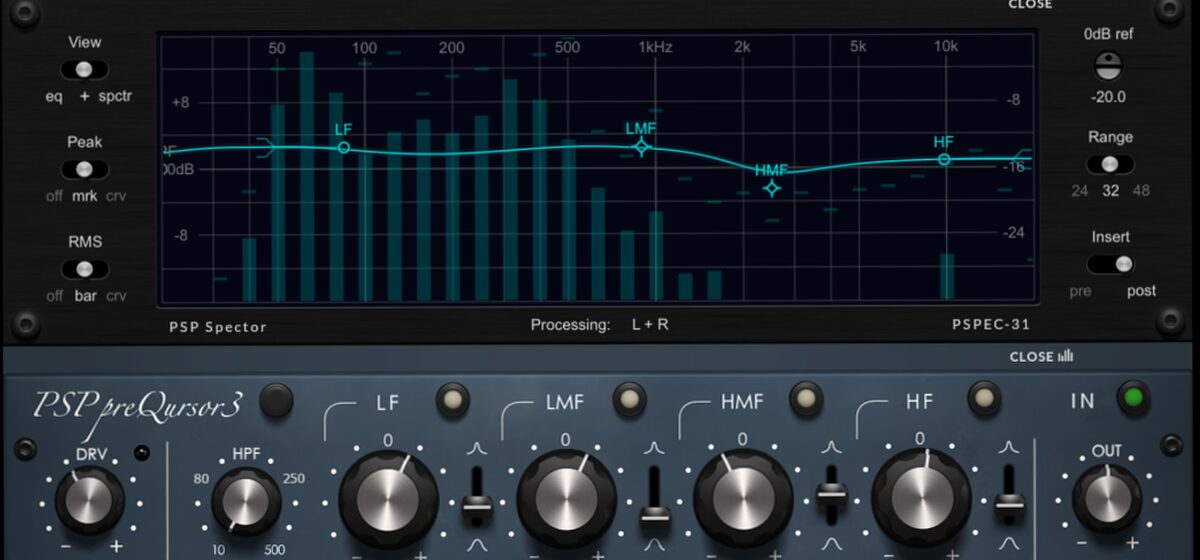Toggle the RMS off/bar/crv switch

84,269
